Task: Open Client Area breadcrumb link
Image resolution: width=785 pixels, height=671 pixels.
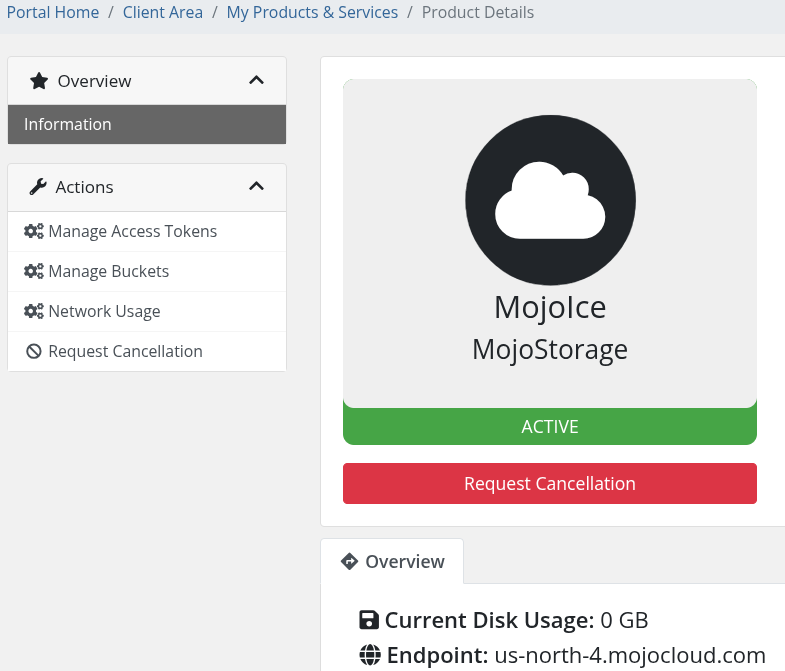Action: [x=163, y=12]
